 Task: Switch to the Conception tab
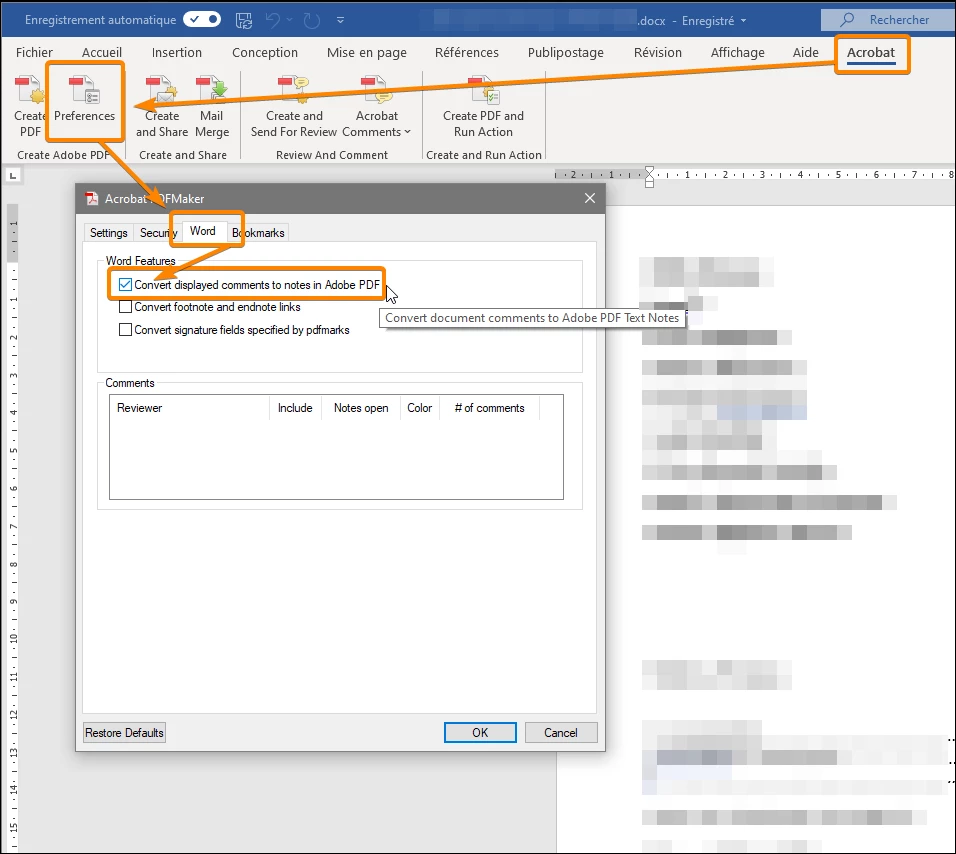(265, 52)
